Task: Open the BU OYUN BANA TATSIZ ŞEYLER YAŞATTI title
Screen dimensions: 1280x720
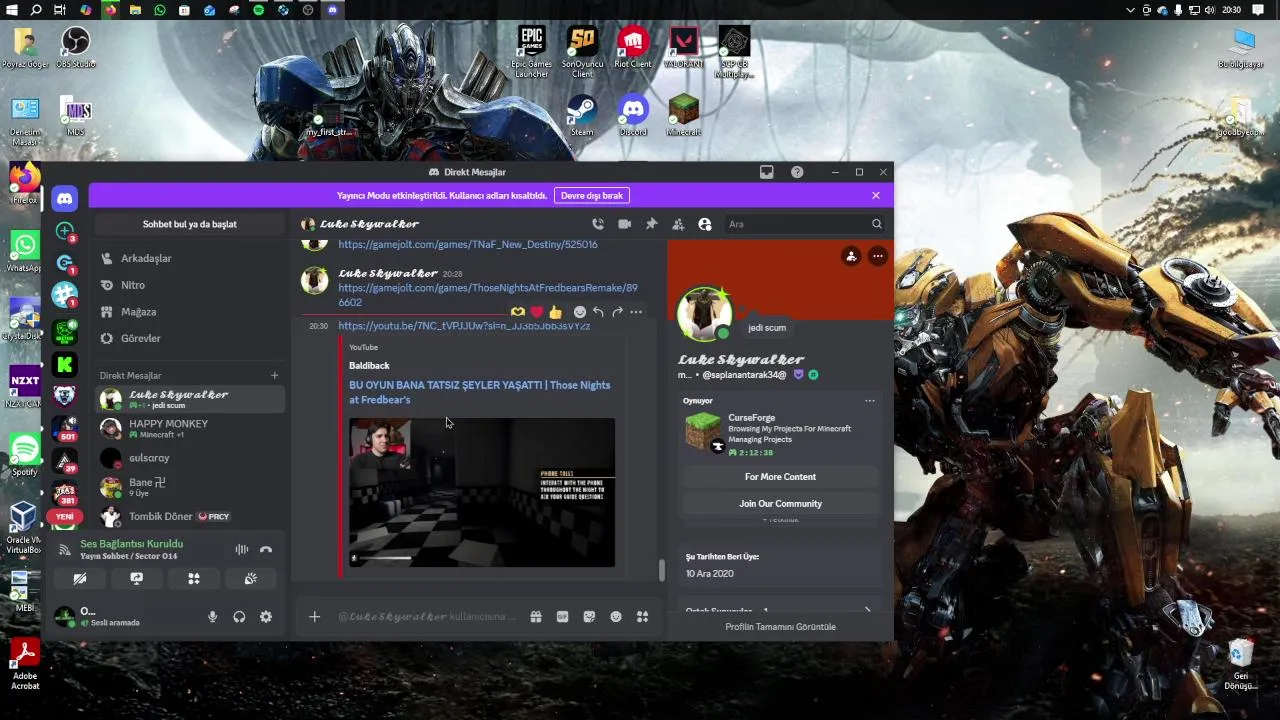Action: click(x=480, y=392)
